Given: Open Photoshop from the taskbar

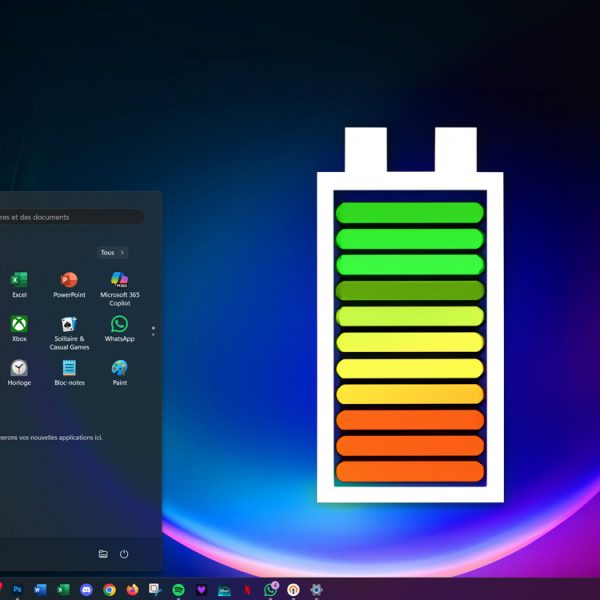Looking at the screenshot, I should coord(17,589).
